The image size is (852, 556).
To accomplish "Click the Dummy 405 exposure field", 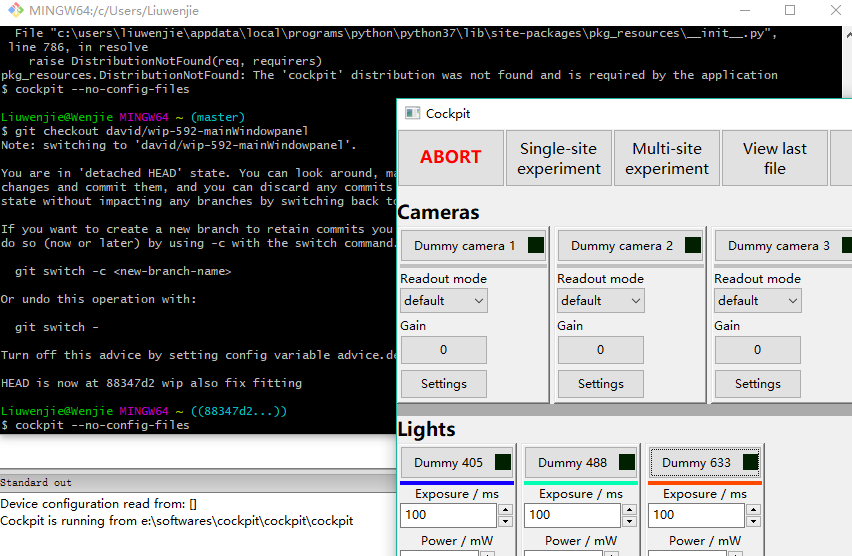I will pyautogui.click(x=449, y=515).
